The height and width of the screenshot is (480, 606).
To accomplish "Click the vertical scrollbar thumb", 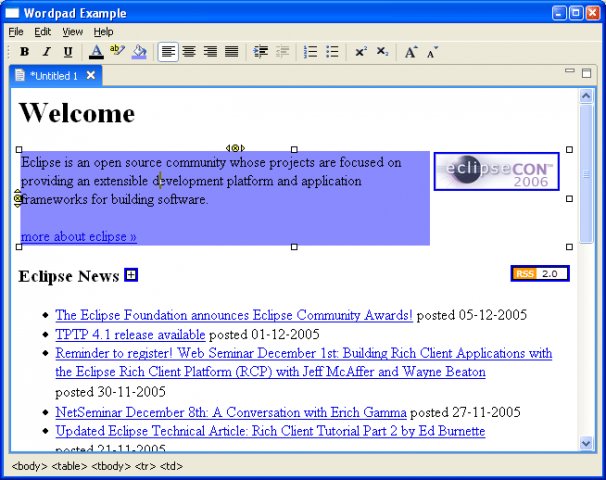I will (586, 174).
